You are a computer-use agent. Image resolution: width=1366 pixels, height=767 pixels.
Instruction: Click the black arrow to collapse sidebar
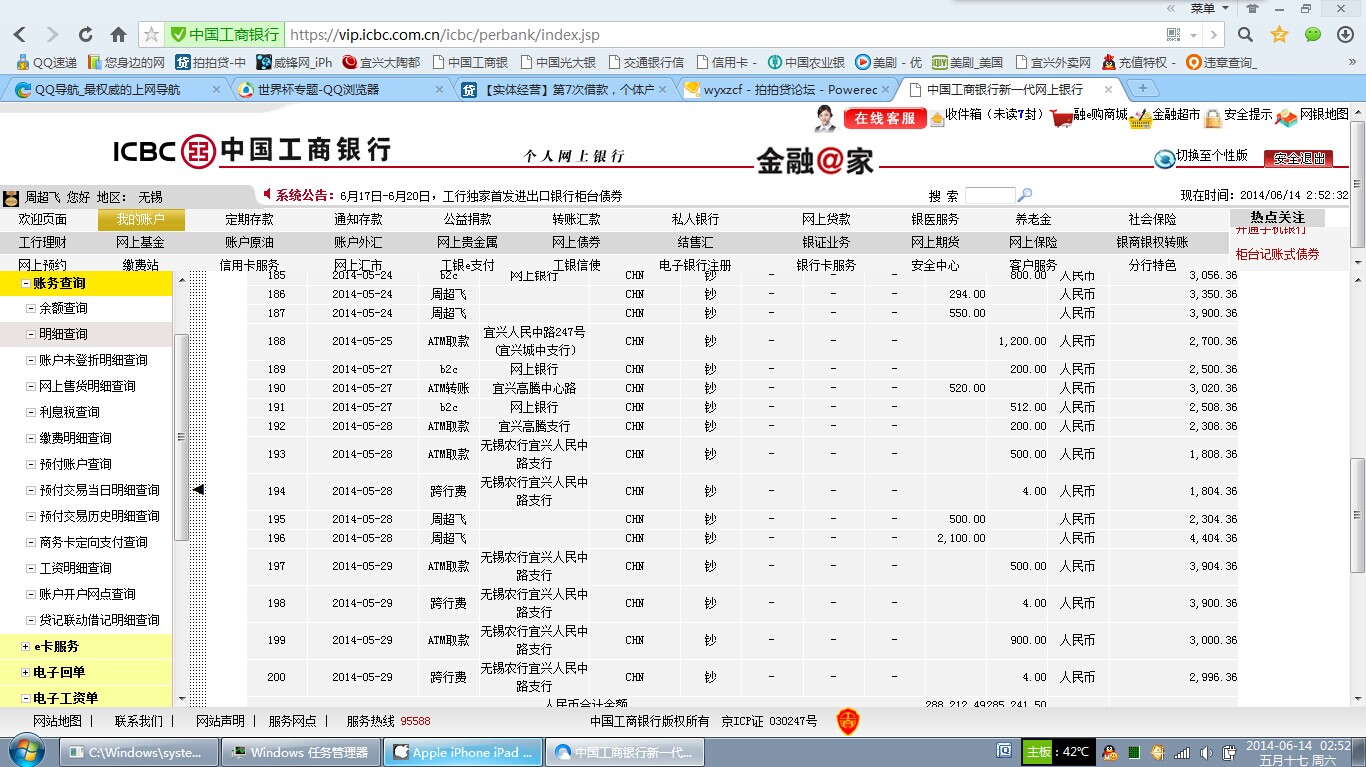tap(198, 490)
